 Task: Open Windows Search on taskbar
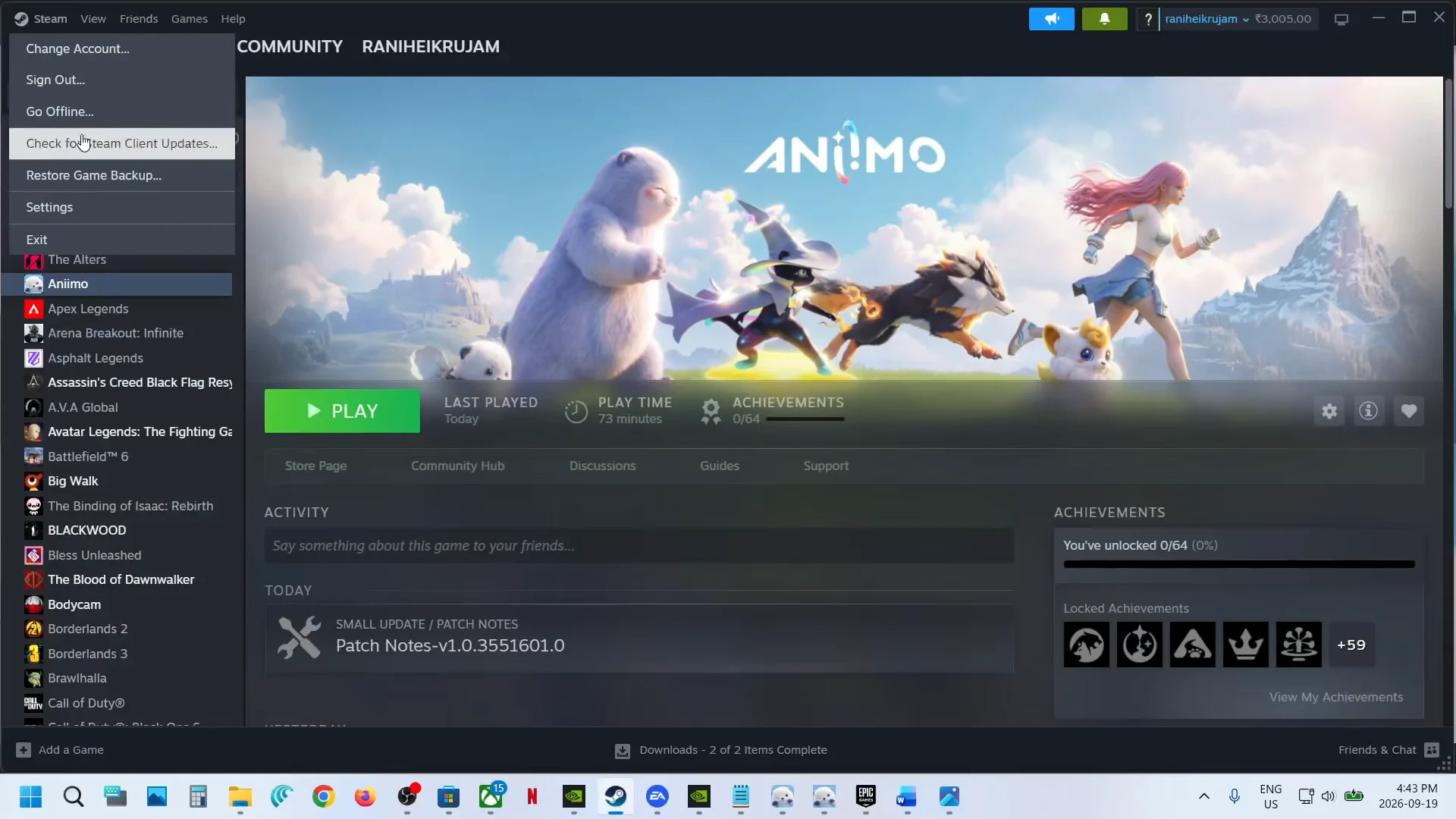click(x=74, y=797)
